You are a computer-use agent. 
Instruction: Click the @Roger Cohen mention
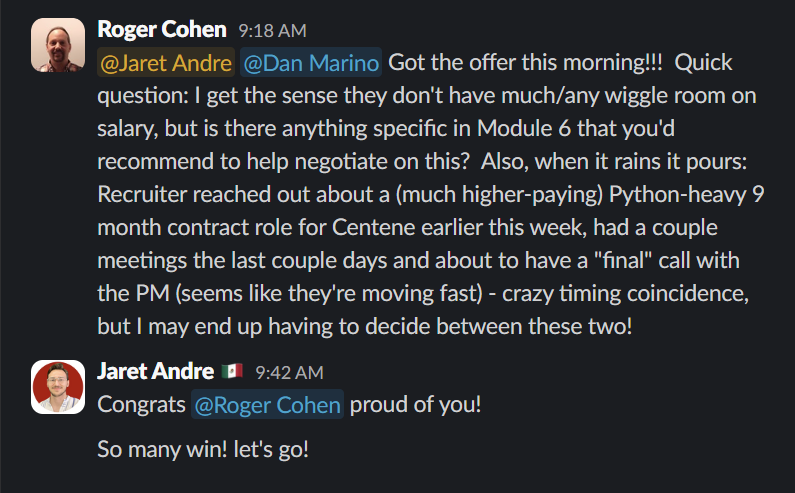point(267,406)
